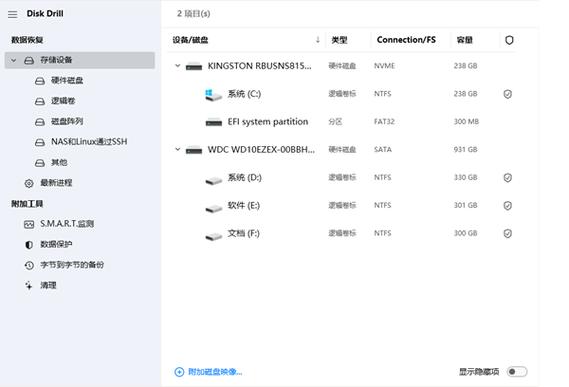Click the EFI system partition drive icon
569x387 pixels.
click(x=214, y=123)
